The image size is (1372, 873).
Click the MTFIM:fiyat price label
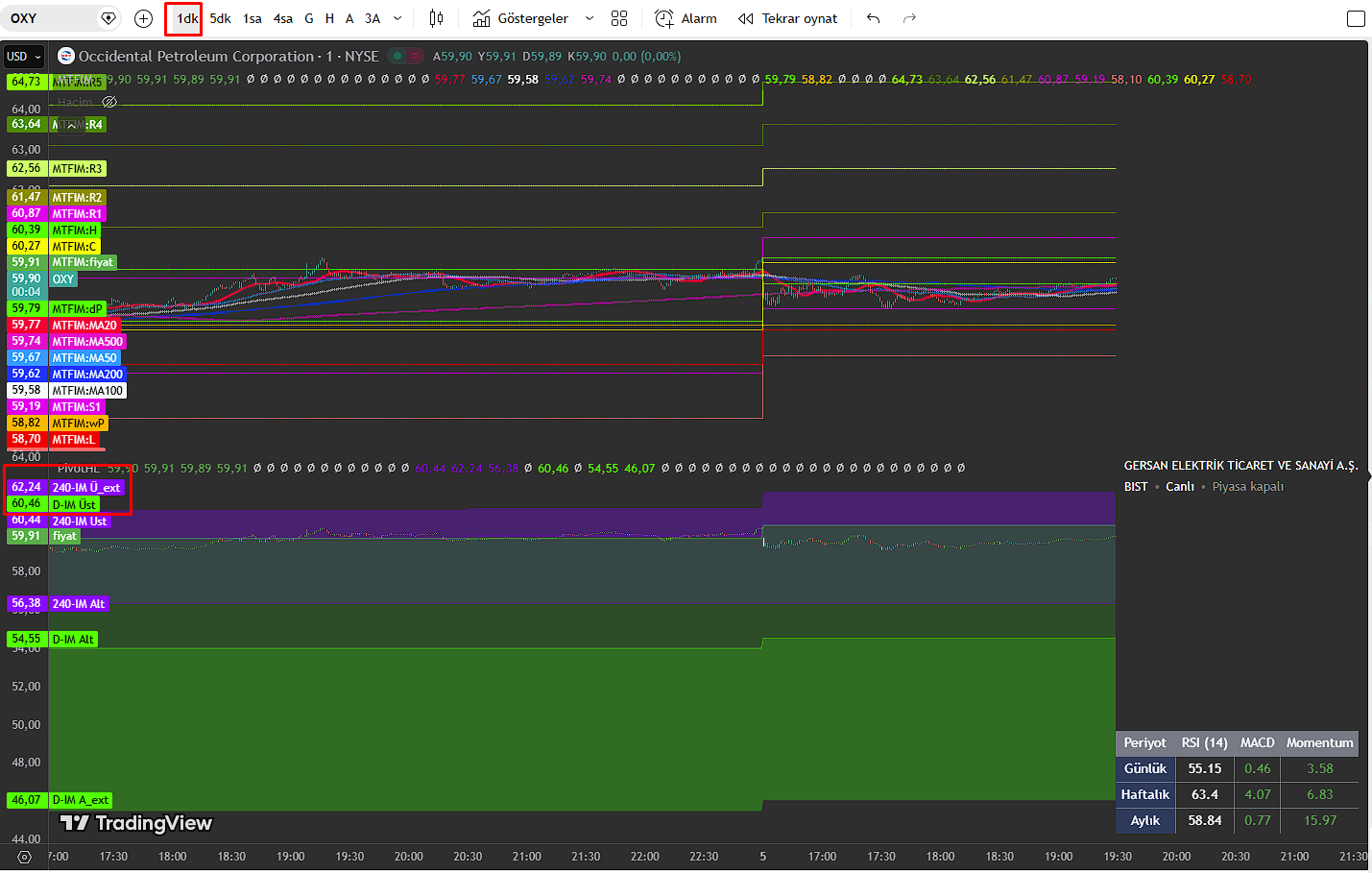coord(83,262)
